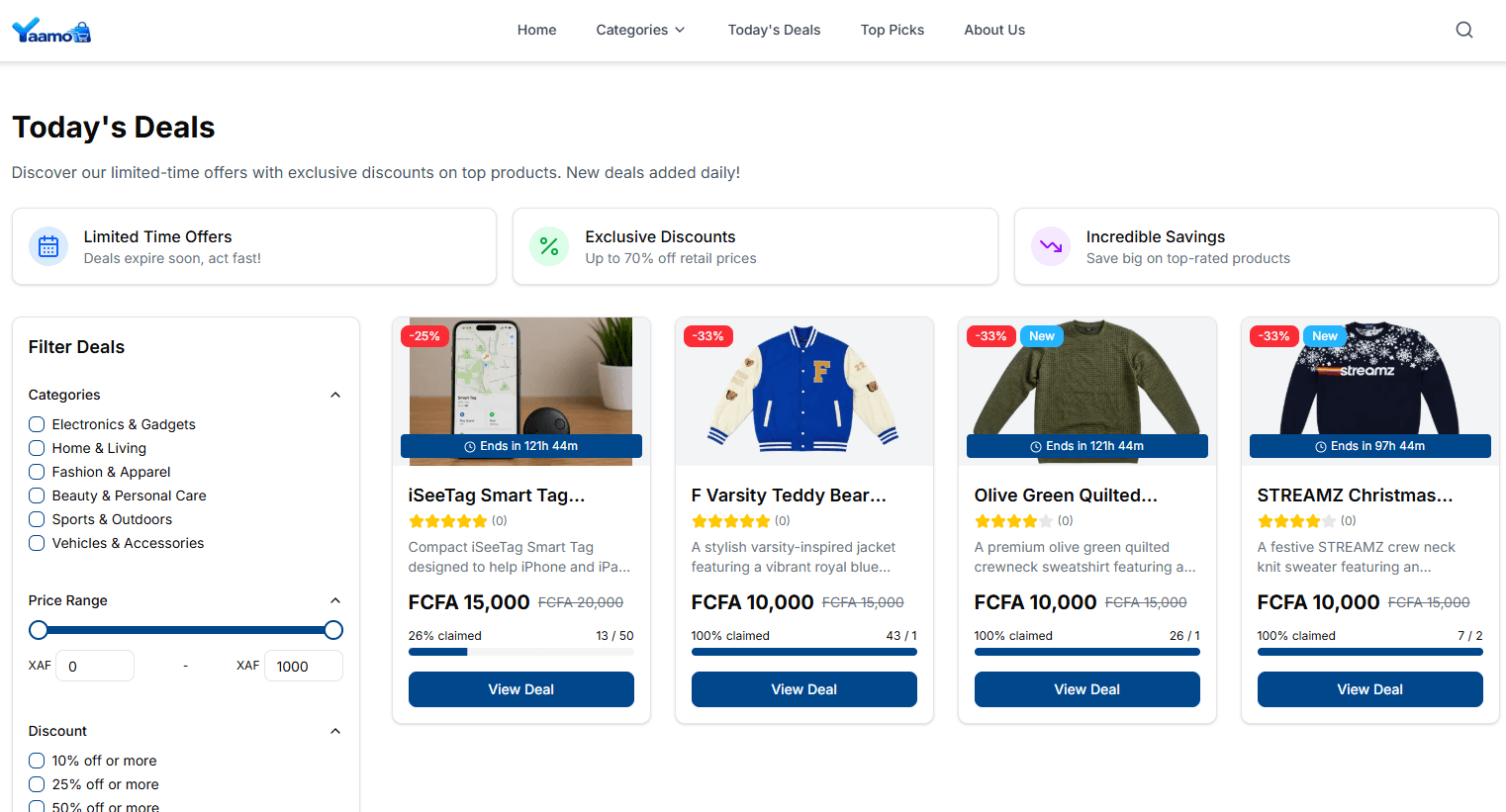Click the Olive Green Ends in 121h timer

coord(1087,446)
